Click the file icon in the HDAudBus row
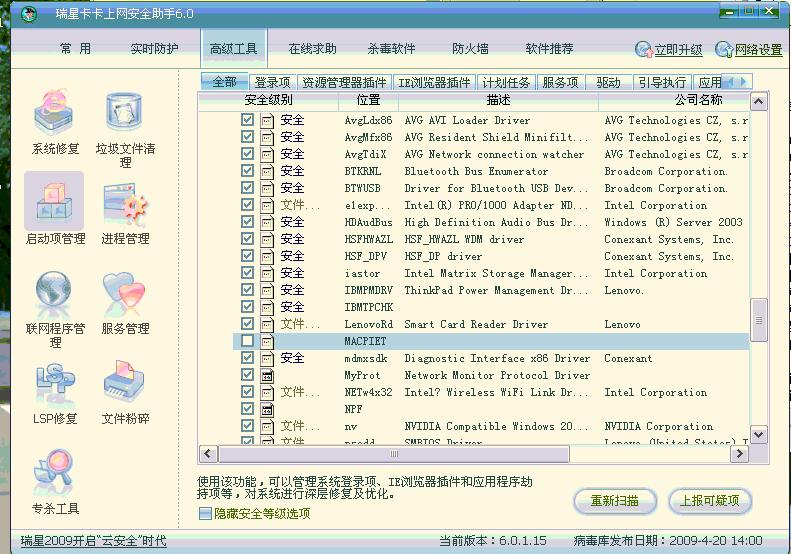 point(267,223)
